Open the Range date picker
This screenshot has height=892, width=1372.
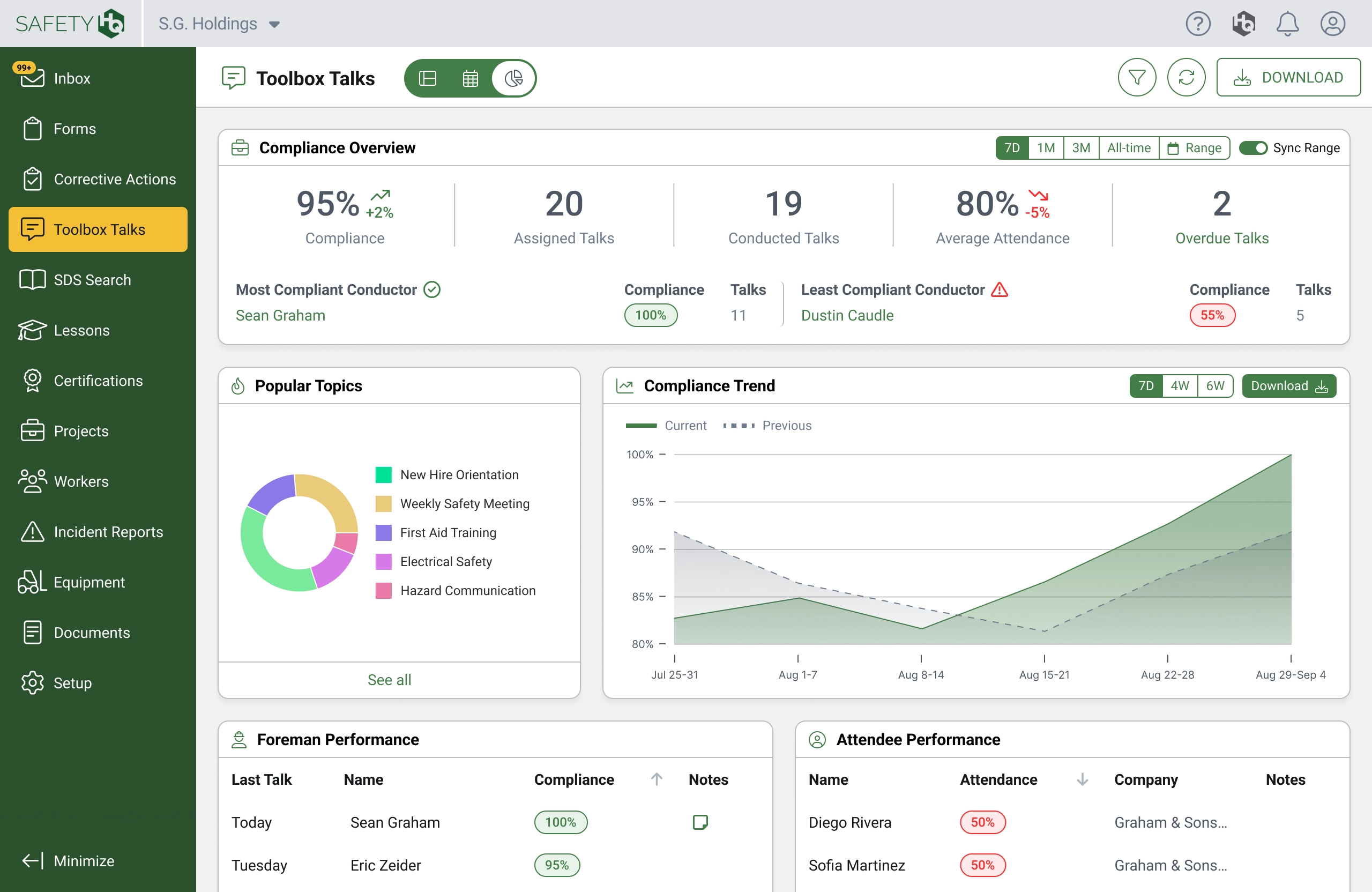click(1194, 147)
